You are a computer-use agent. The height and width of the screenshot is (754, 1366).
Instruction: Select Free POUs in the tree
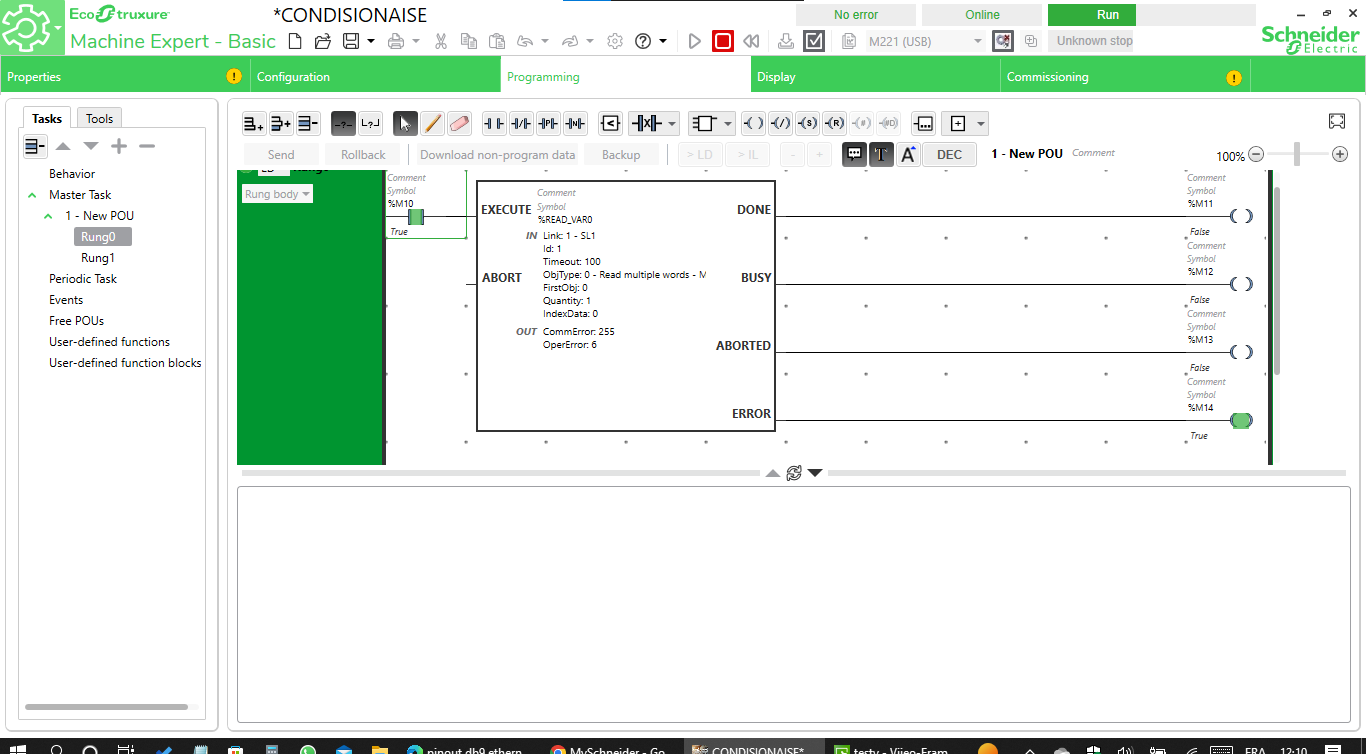coord(76,321)
